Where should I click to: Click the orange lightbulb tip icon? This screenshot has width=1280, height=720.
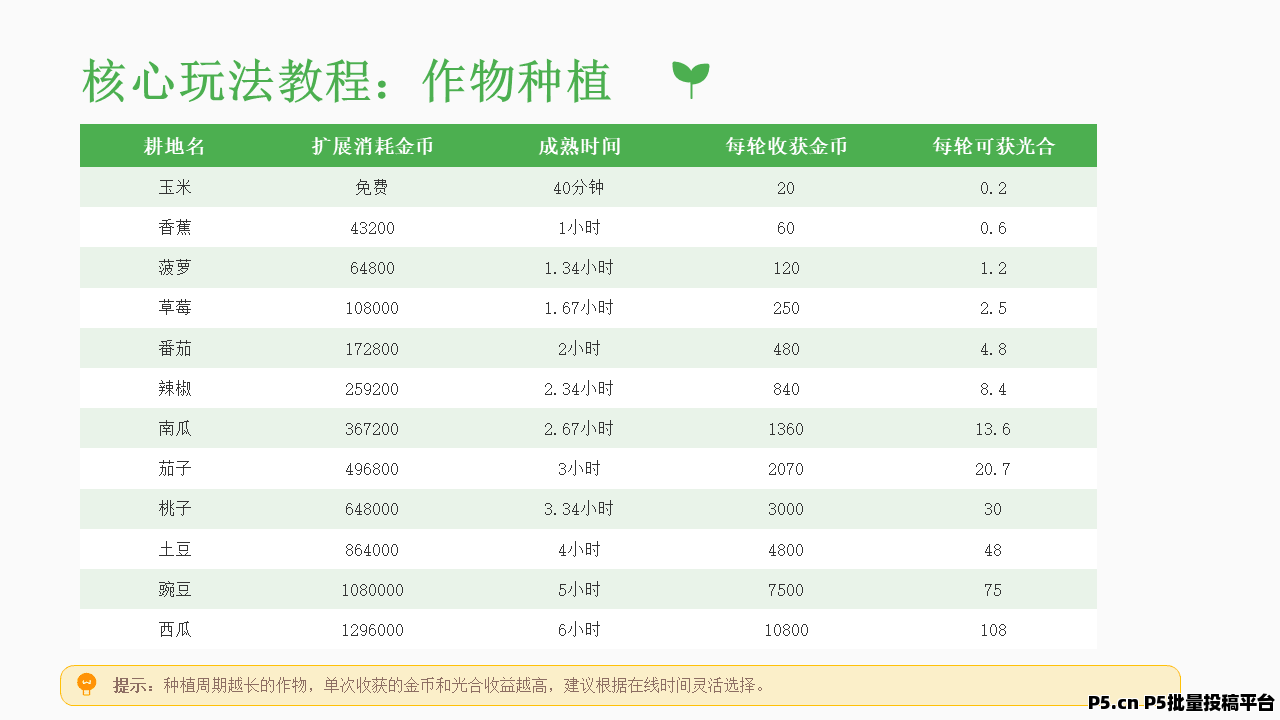tap(87, 685)
